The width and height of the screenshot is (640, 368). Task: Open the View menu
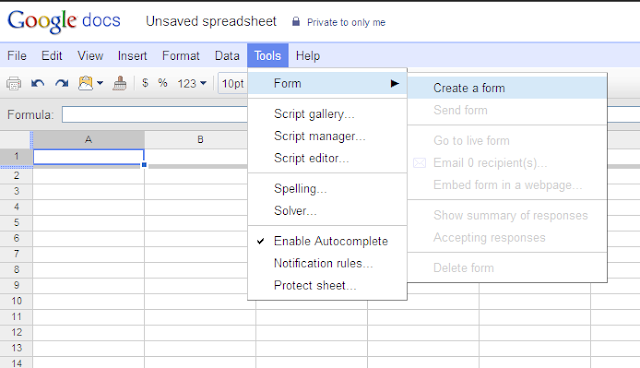(x=90, y=55)
